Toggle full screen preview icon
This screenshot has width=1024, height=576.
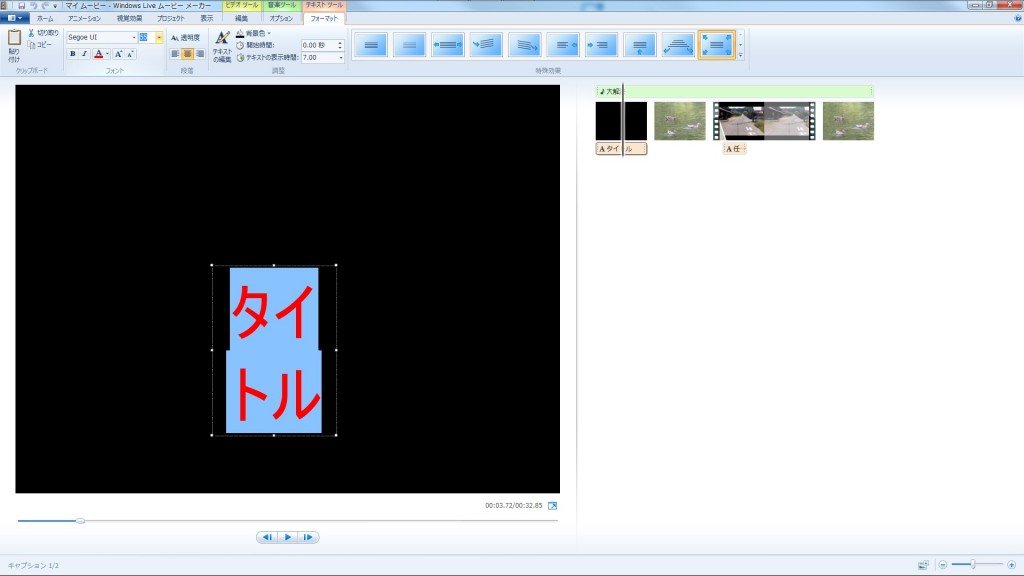pos(552,505)
